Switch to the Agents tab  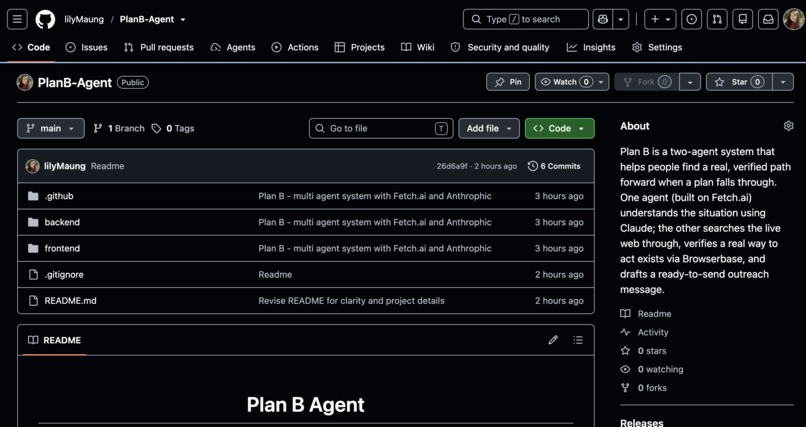pos(233,47)
